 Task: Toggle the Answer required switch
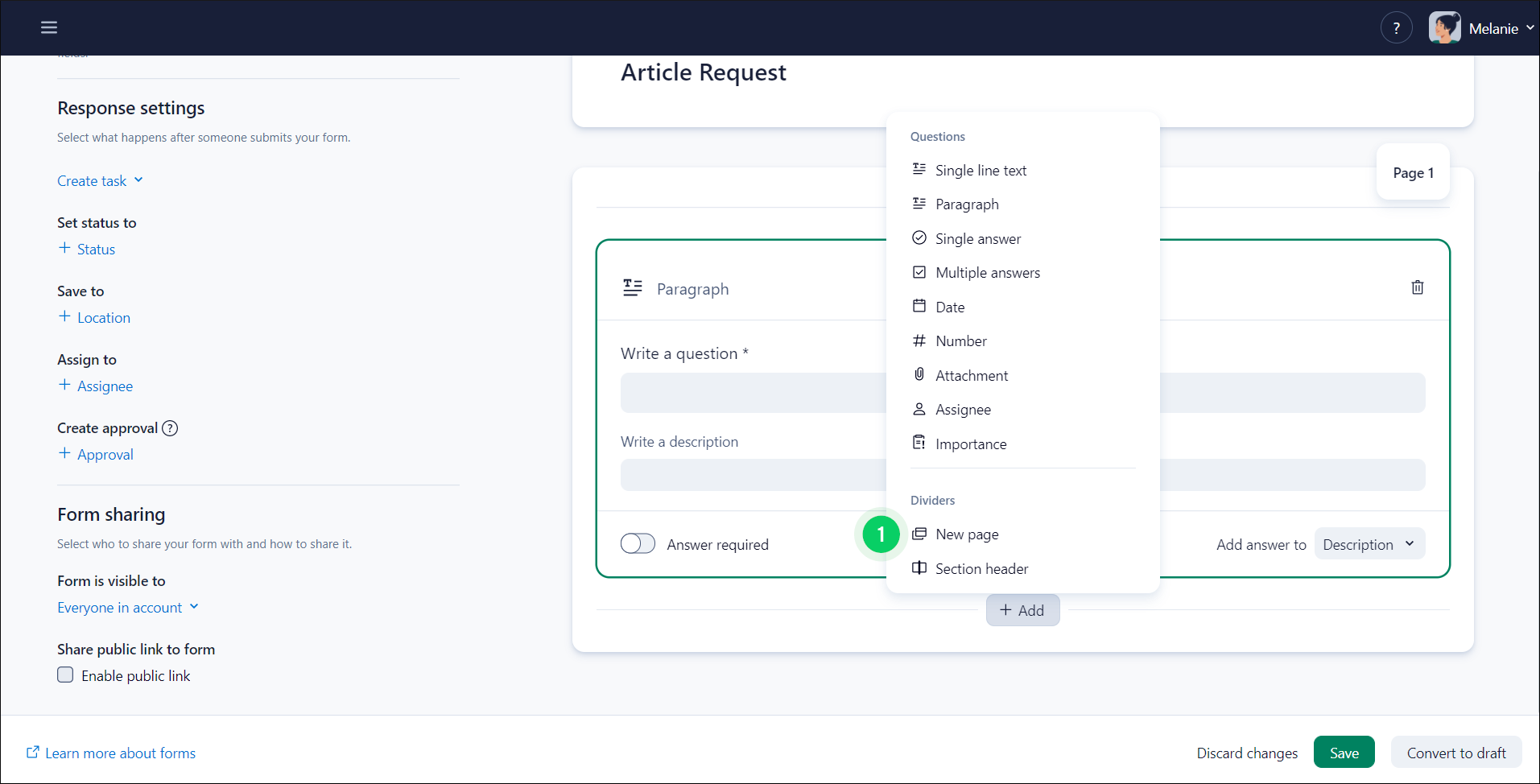pos(638,543)
